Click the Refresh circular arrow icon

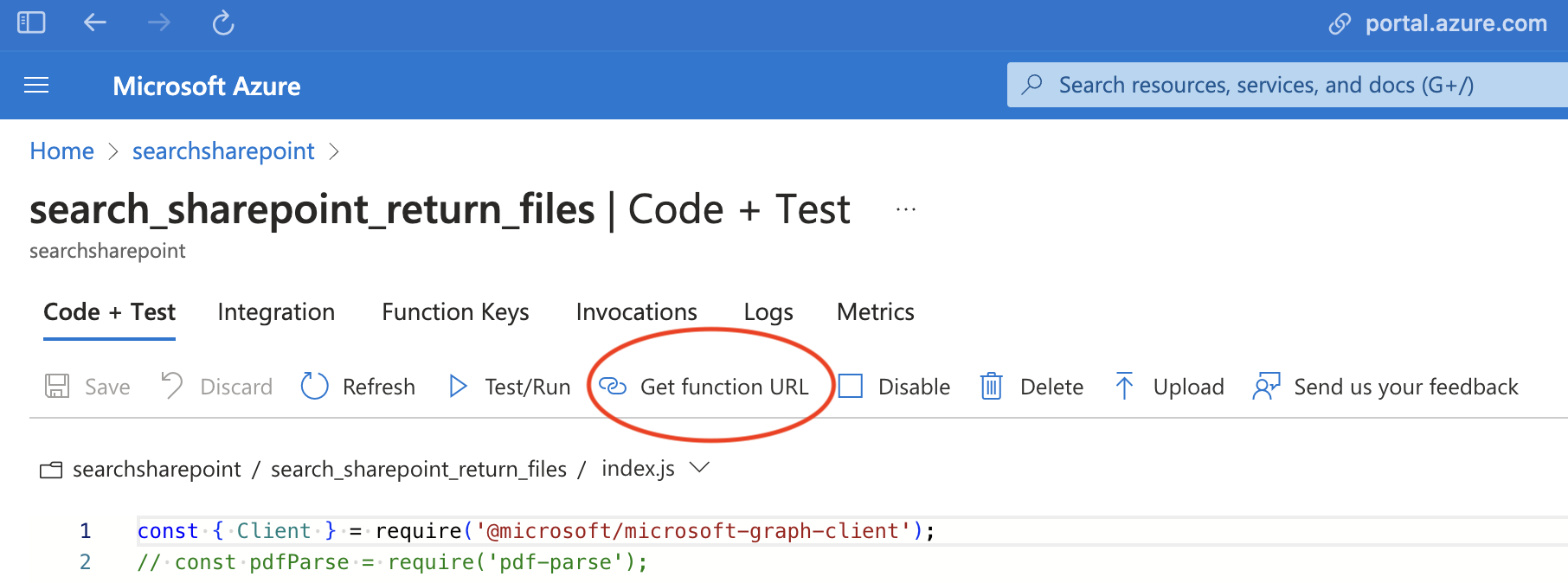[314, 386]
